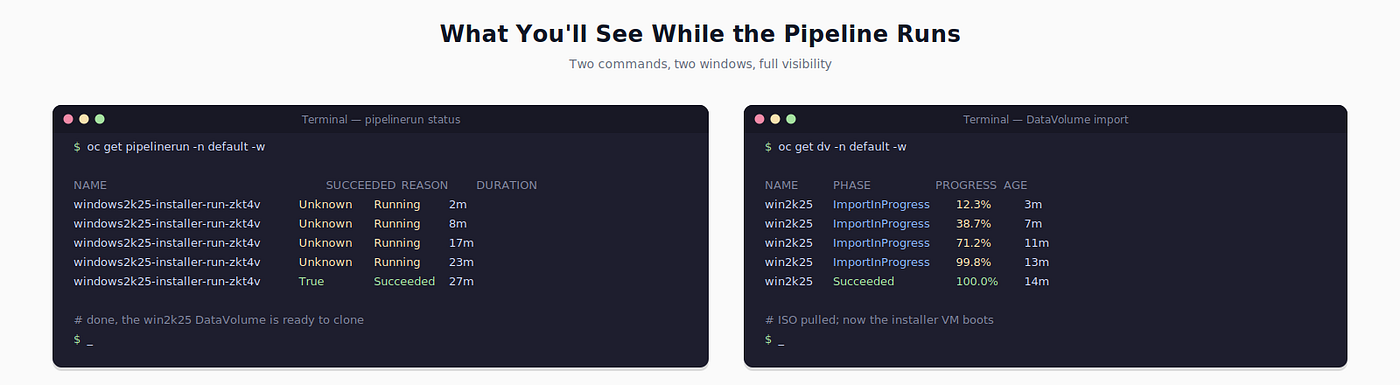Click the 'What You'll See While the Pipeline Runs' heading
Image resolution: width=1400 pixels, height=385 pixels.
(700, 34)
